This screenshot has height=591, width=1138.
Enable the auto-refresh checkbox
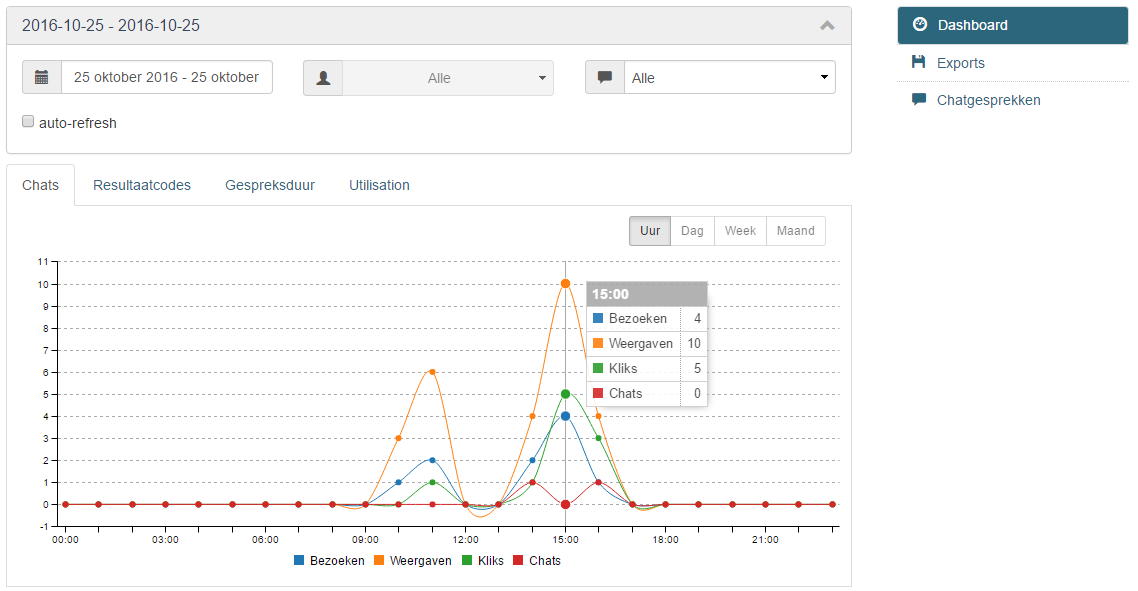[28, 121]
